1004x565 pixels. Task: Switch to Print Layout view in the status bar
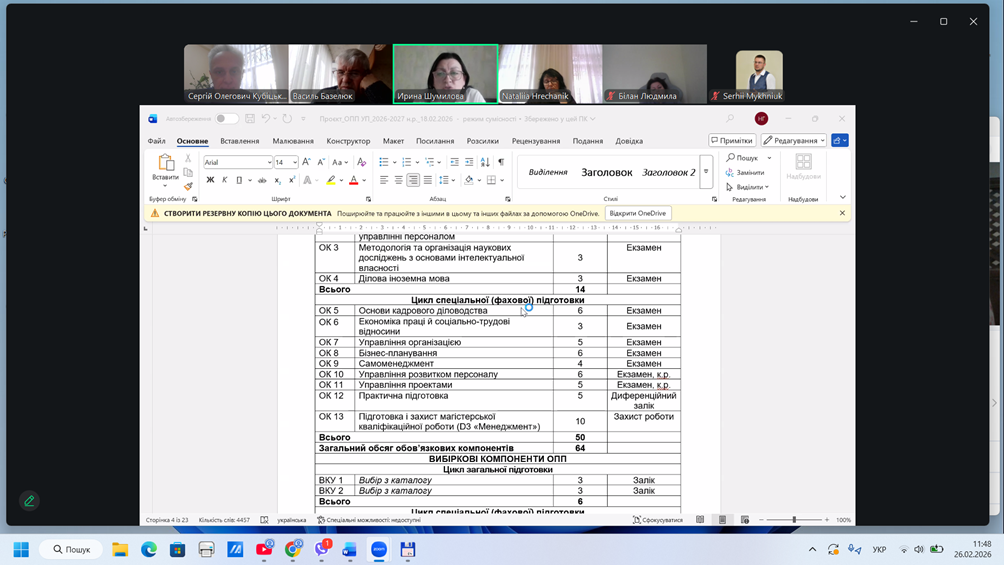pos(722,520)
